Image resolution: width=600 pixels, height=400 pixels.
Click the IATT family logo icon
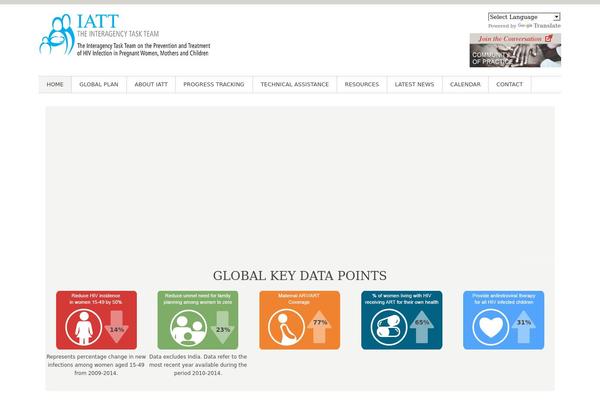coord(57,34)
